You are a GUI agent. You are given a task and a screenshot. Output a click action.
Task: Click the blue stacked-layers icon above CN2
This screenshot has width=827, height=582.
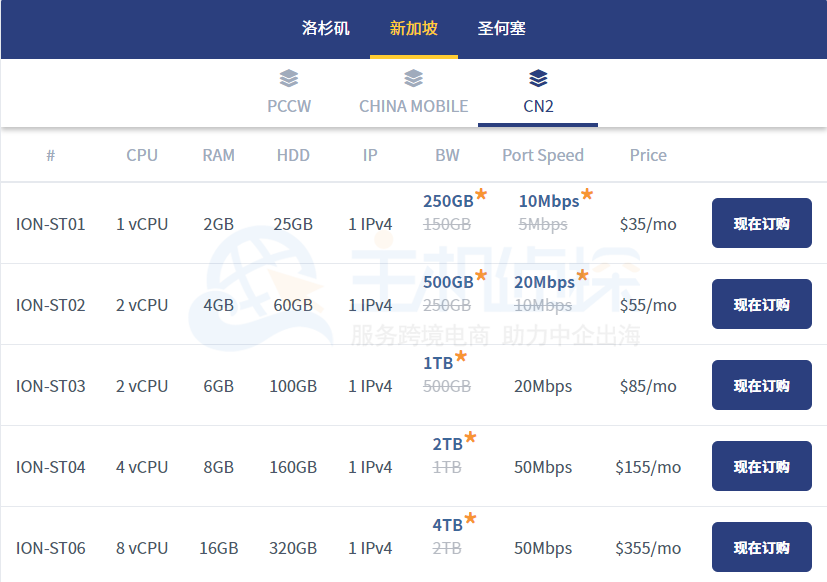[538, 79]
